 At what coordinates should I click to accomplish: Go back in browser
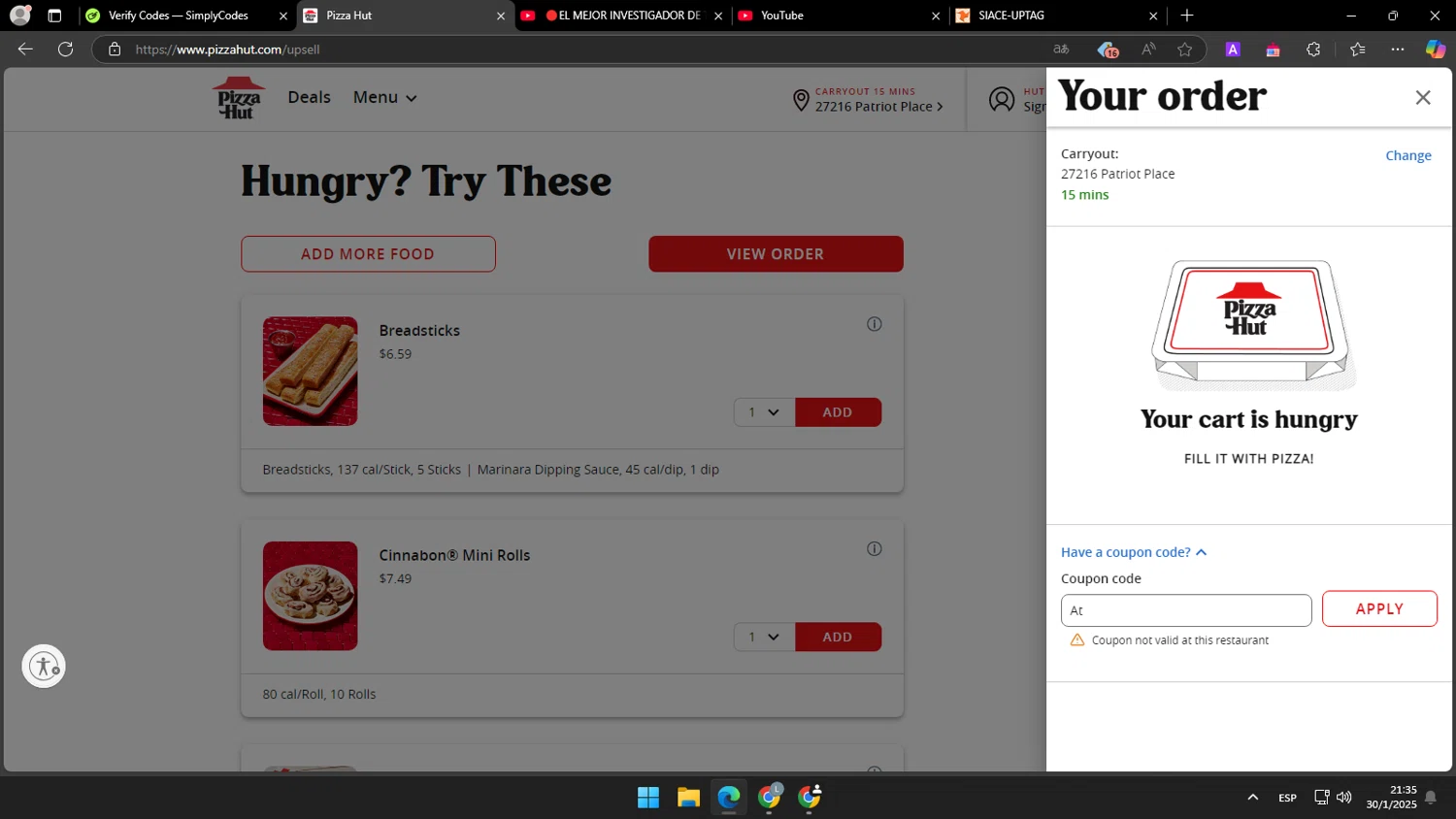pos(25,49)
